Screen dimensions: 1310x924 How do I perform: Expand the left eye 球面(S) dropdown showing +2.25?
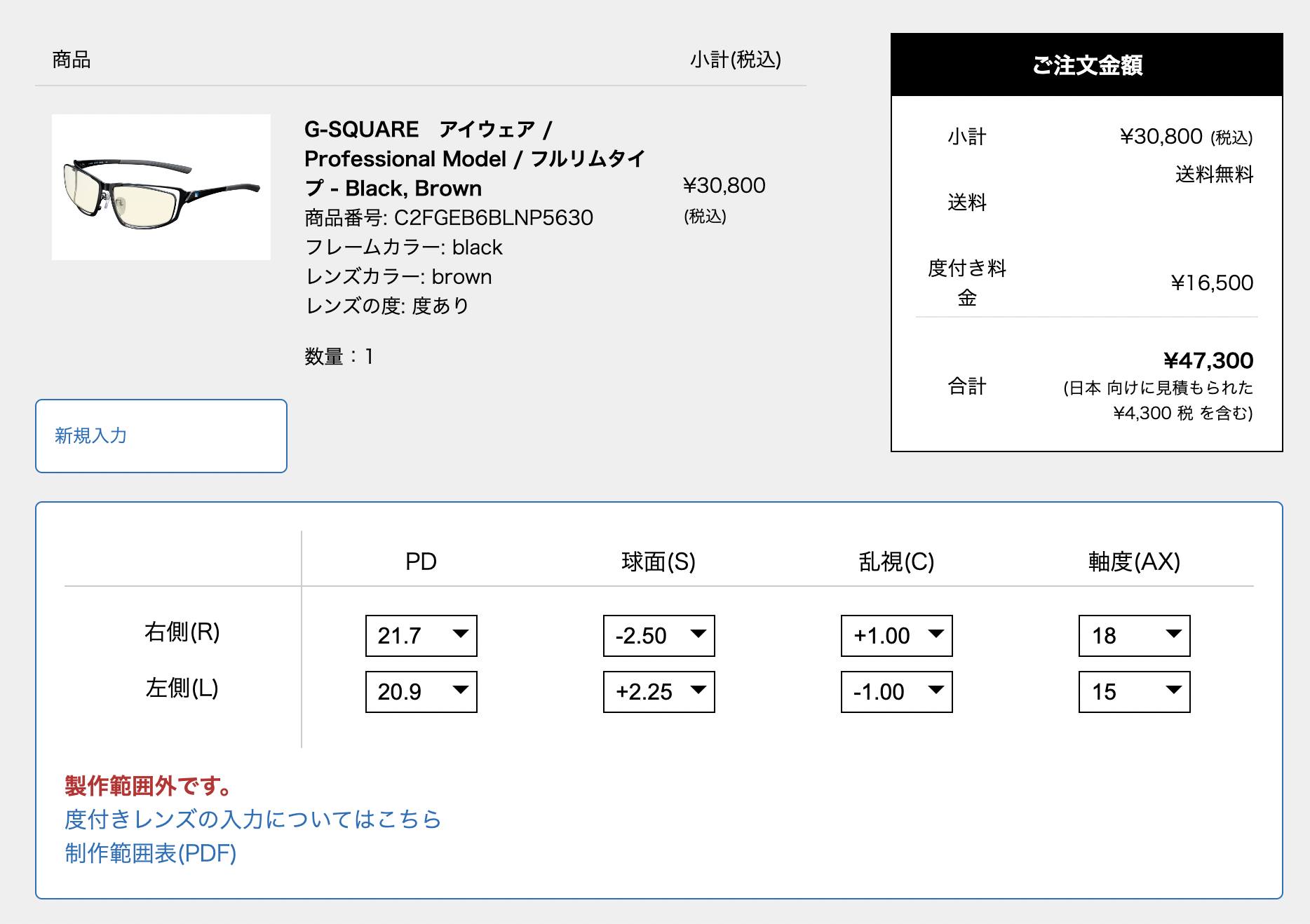pyautogui.click(x=658, y=691)
